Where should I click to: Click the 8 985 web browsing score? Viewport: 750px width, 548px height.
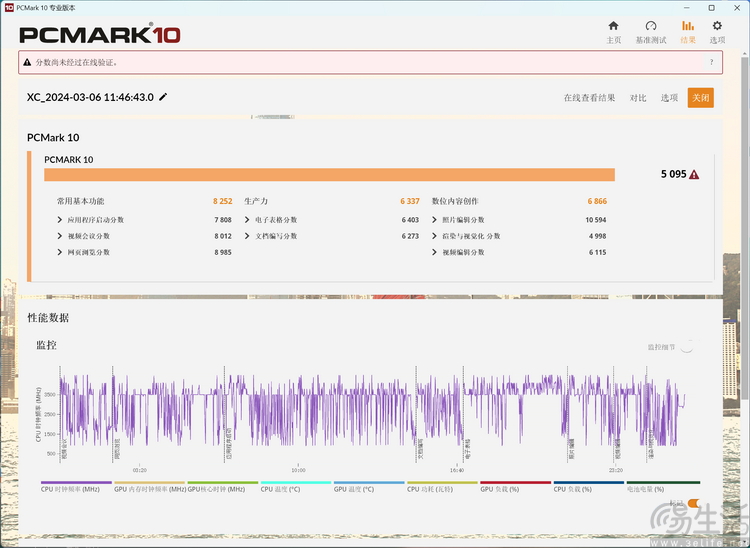[223, 252]
